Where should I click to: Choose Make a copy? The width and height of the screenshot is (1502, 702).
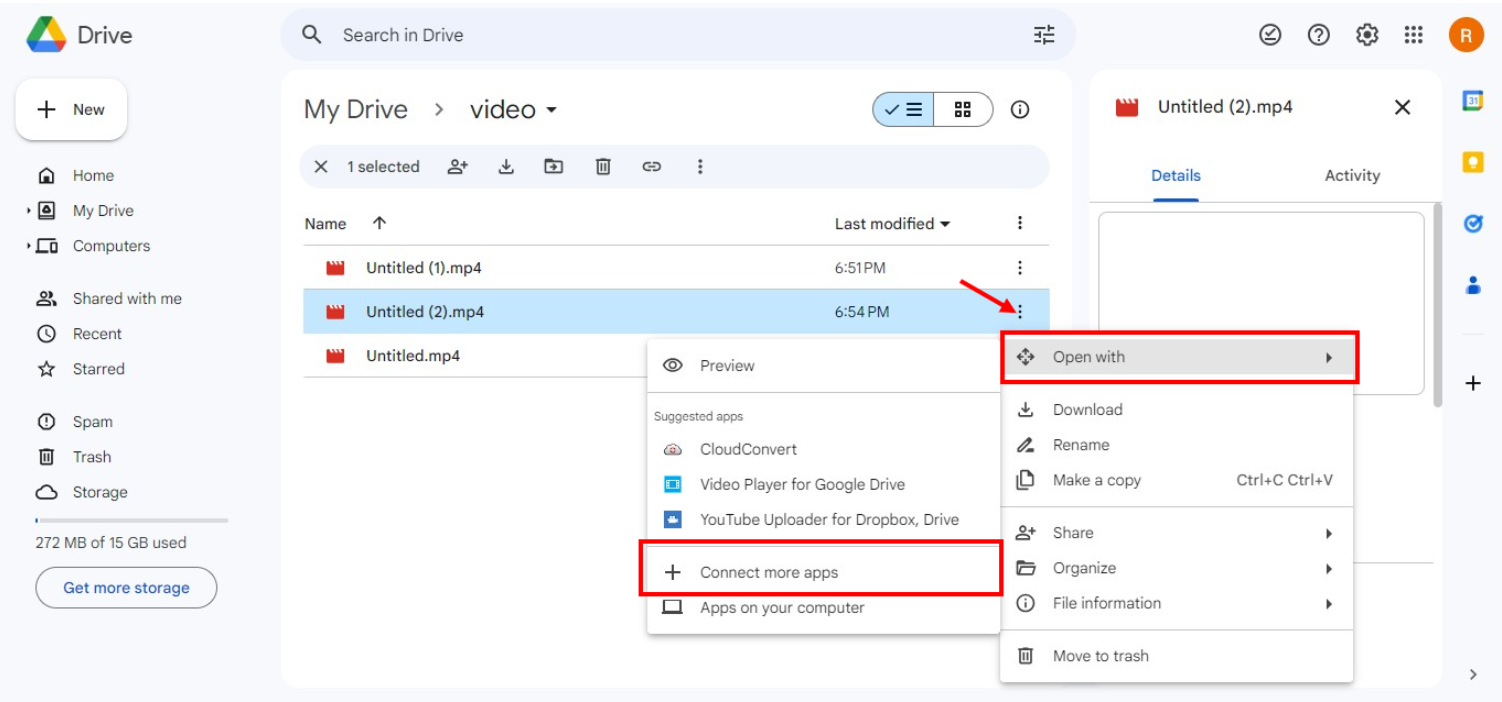(x=1178, y=480)
